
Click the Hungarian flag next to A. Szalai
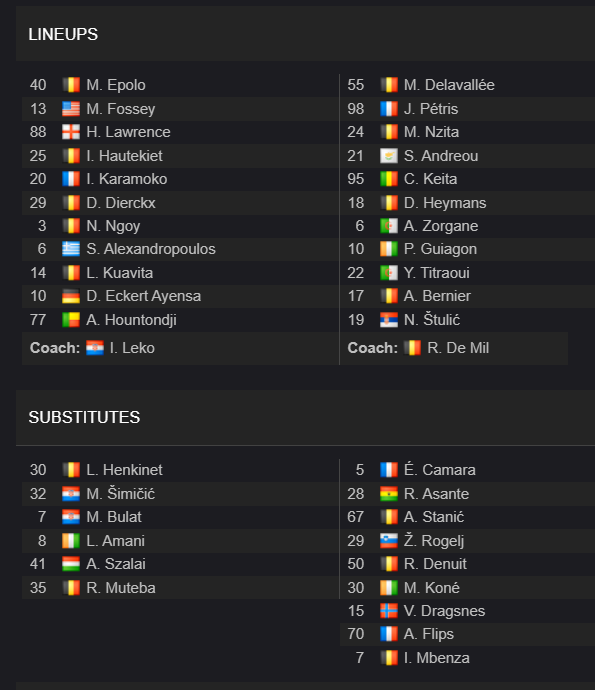71,564
